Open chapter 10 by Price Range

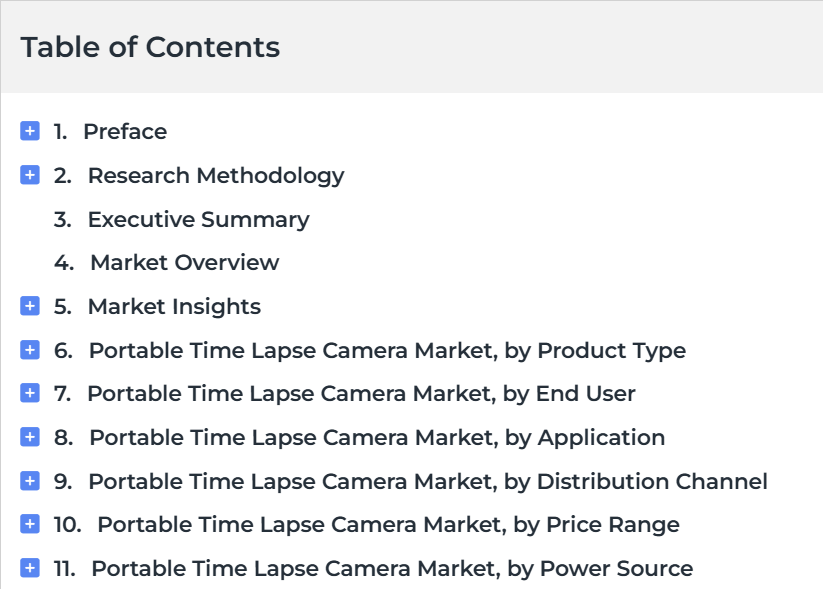tap(388, 524)
